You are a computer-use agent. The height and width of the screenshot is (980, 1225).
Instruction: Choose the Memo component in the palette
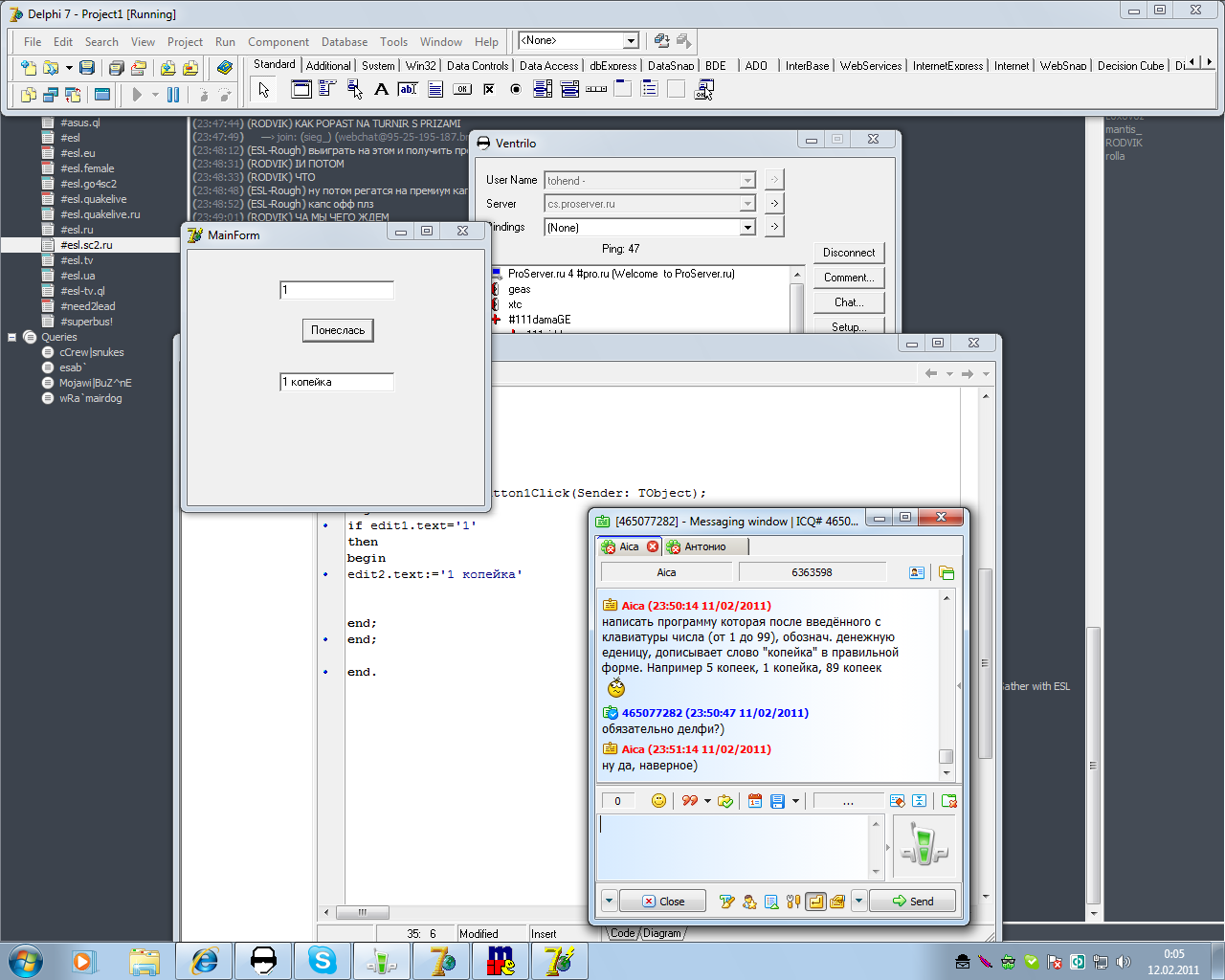point(435,89)
